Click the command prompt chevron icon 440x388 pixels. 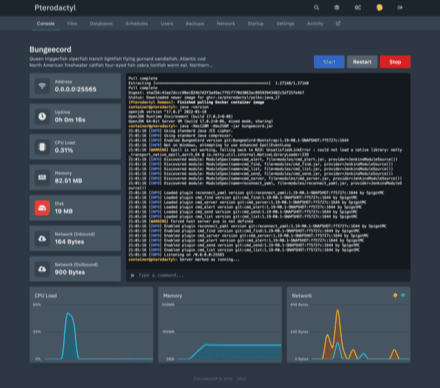[132, 275]
